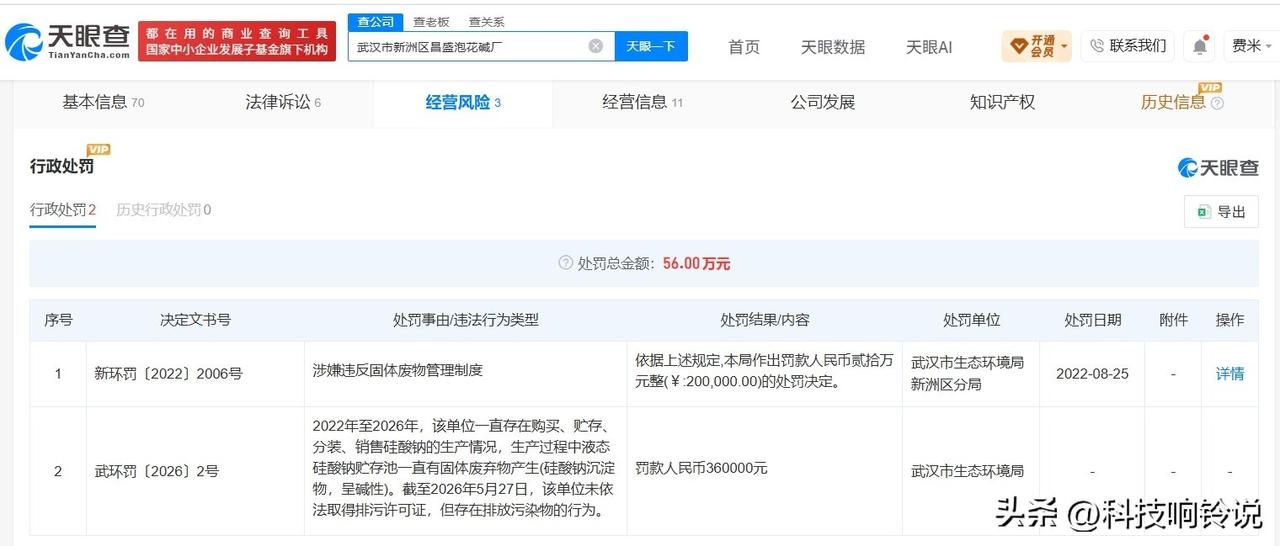Click the VIP badge beside 行政处罚 heading
This screenshot has width=1280, height=546.
coord(98,150)
